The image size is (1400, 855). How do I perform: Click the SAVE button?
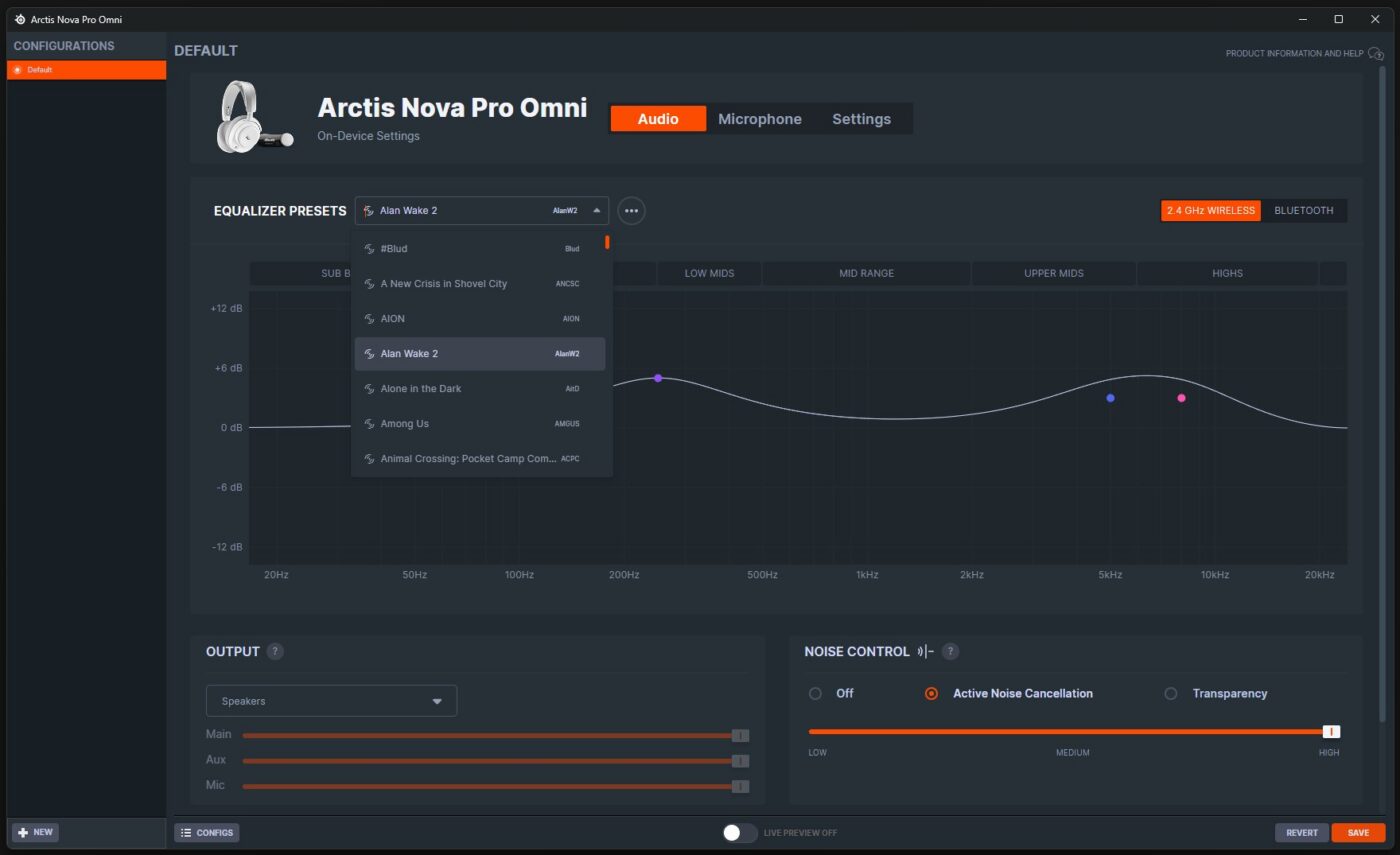[1358, 833]
